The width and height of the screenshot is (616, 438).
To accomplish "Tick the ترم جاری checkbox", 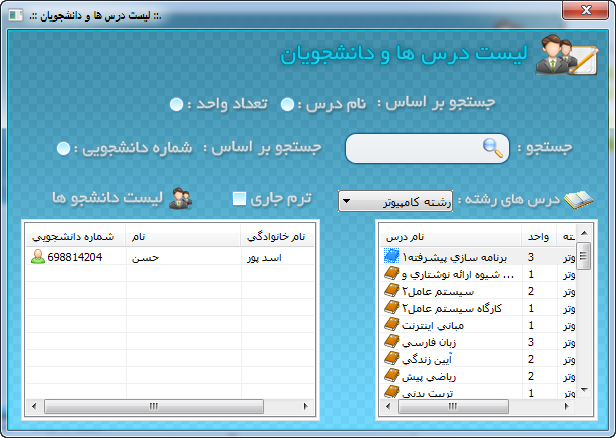I will tap(239, 199).
